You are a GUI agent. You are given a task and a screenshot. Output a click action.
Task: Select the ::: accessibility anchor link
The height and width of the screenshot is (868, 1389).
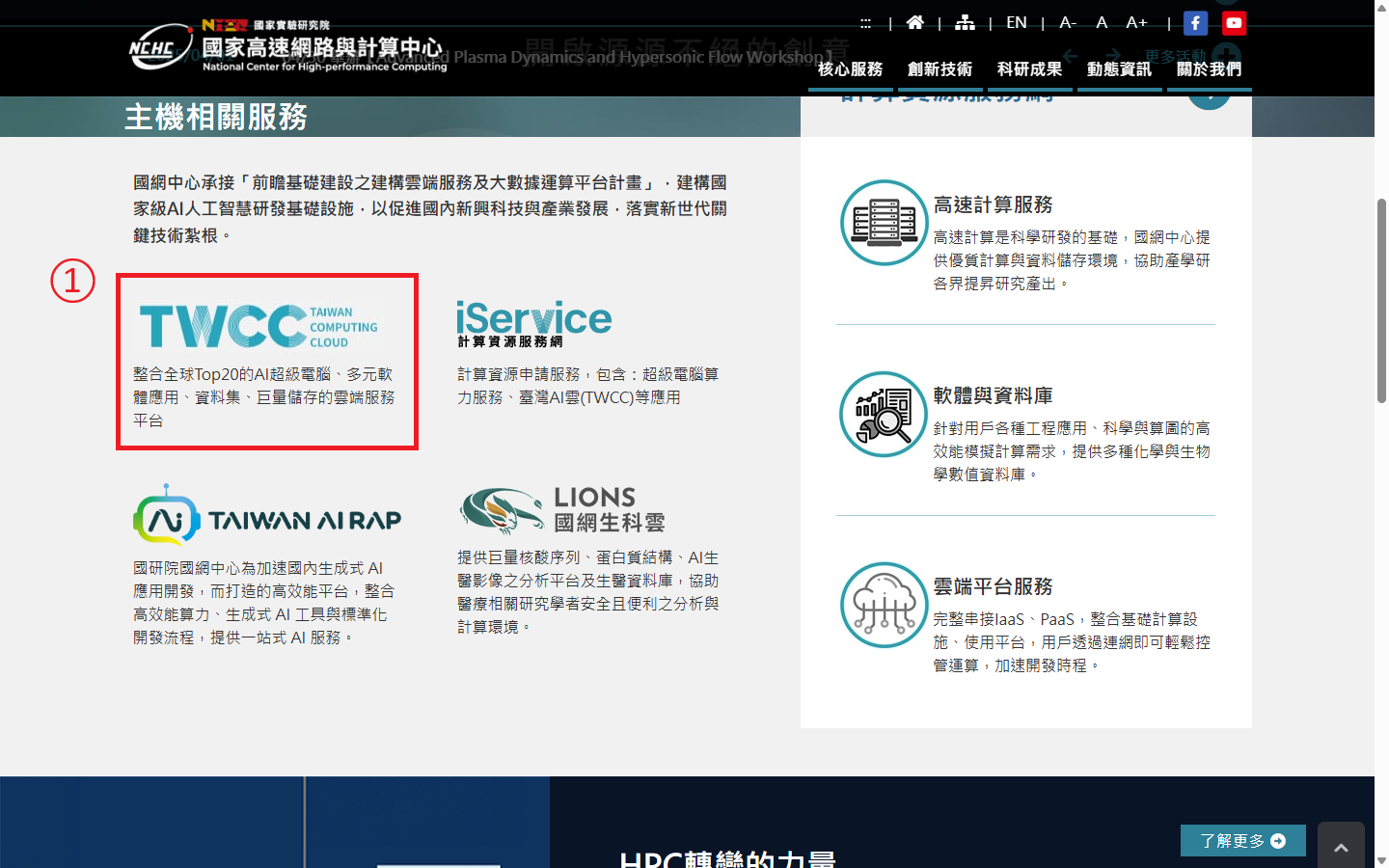[865, 23]
